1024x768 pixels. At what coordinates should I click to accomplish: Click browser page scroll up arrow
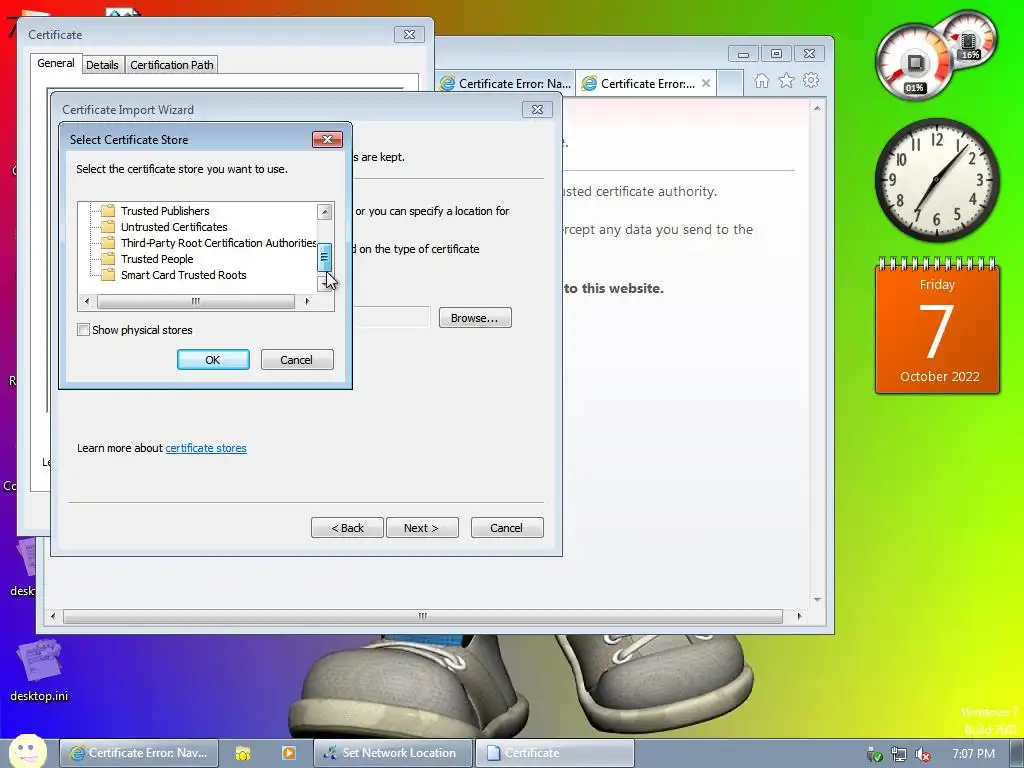click(x=817, y=108)
